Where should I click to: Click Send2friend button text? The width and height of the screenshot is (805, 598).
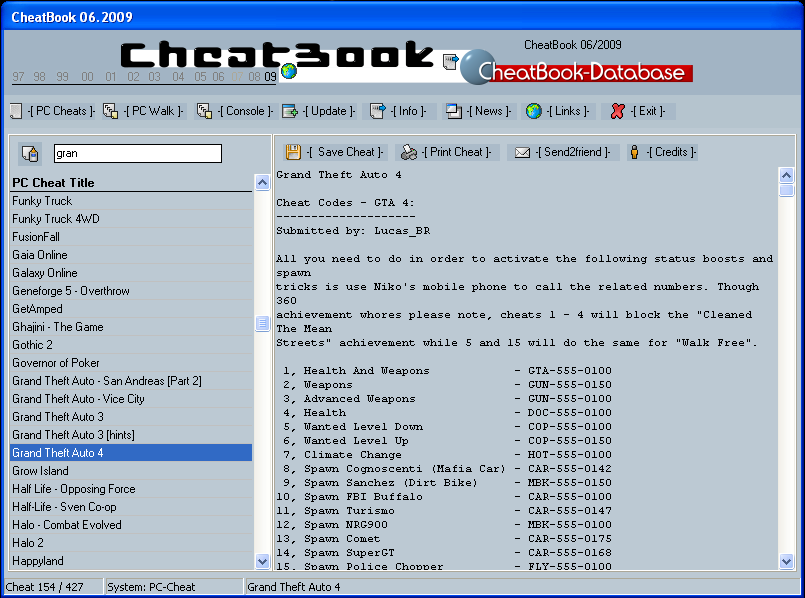573,152
